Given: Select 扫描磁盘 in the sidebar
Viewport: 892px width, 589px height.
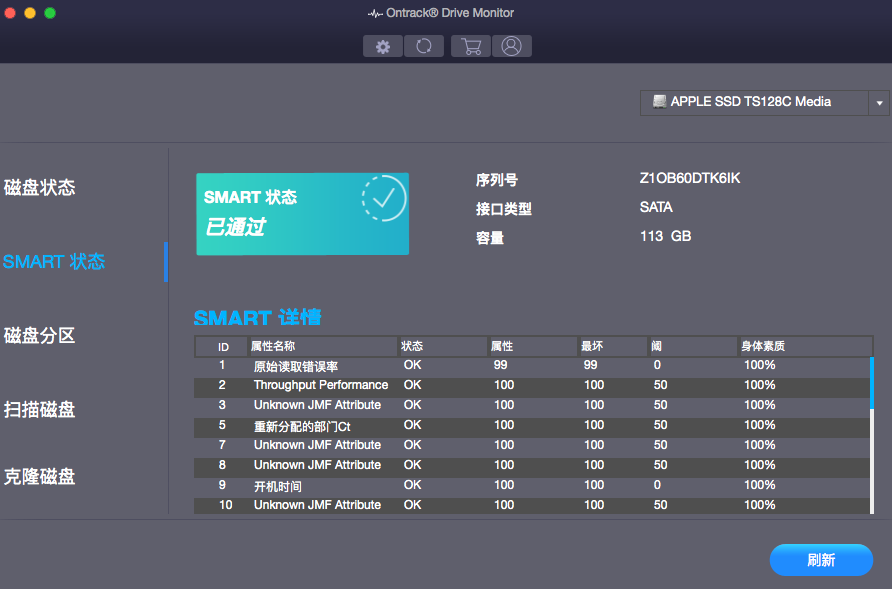Looking at the screenshot, I should [38, 410].
